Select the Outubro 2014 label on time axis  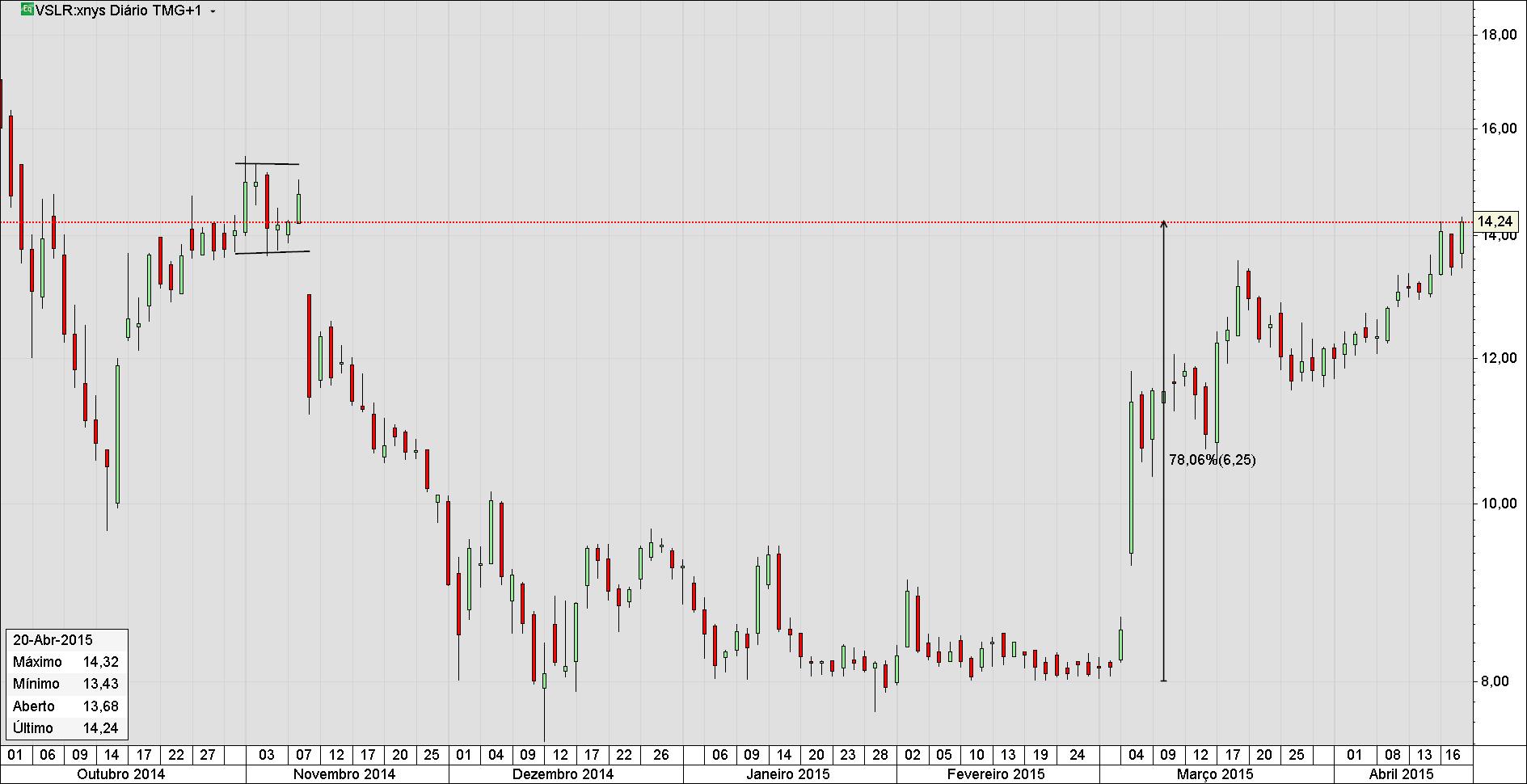(120, 774)
